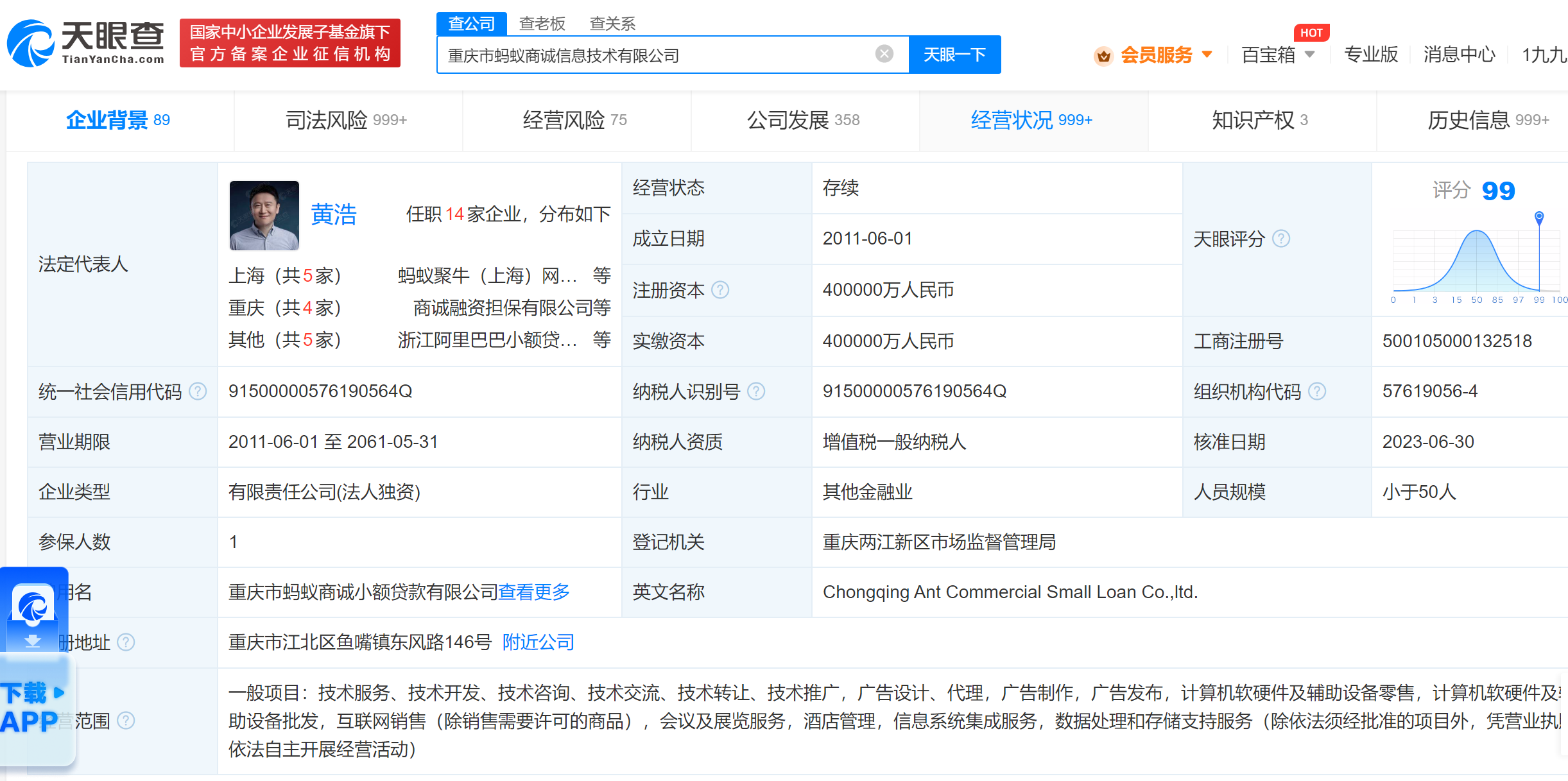Viewport: 1568px width, 781px height.
Task: Open 附近公司 link
Action: [x=538, y=642]
